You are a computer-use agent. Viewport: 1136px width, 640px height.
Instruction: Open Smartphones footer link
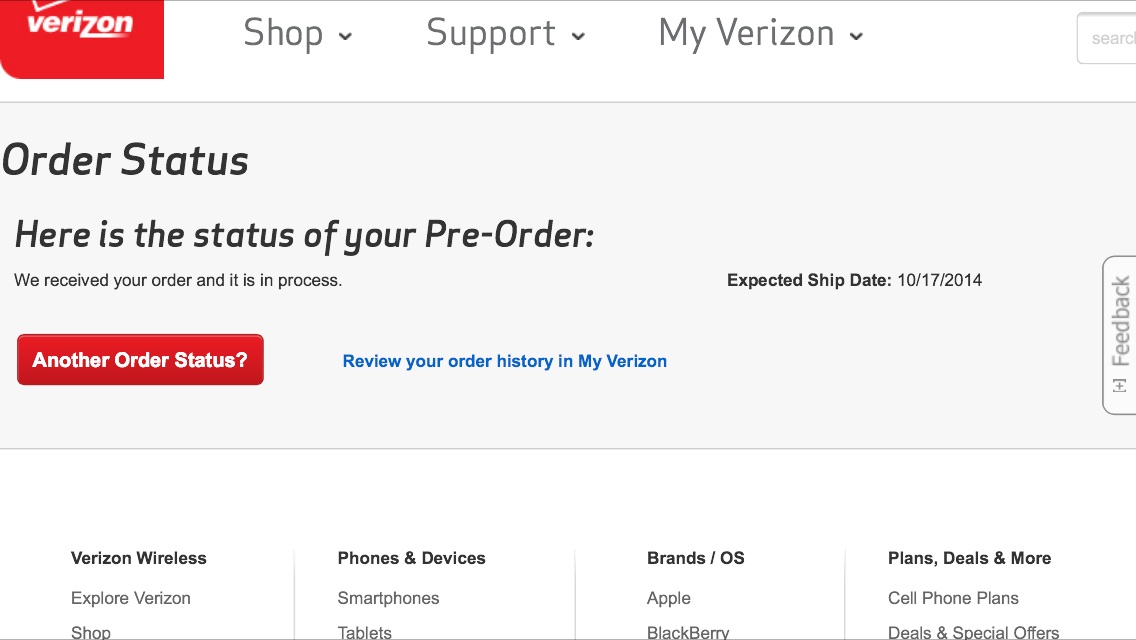[388, 598]
